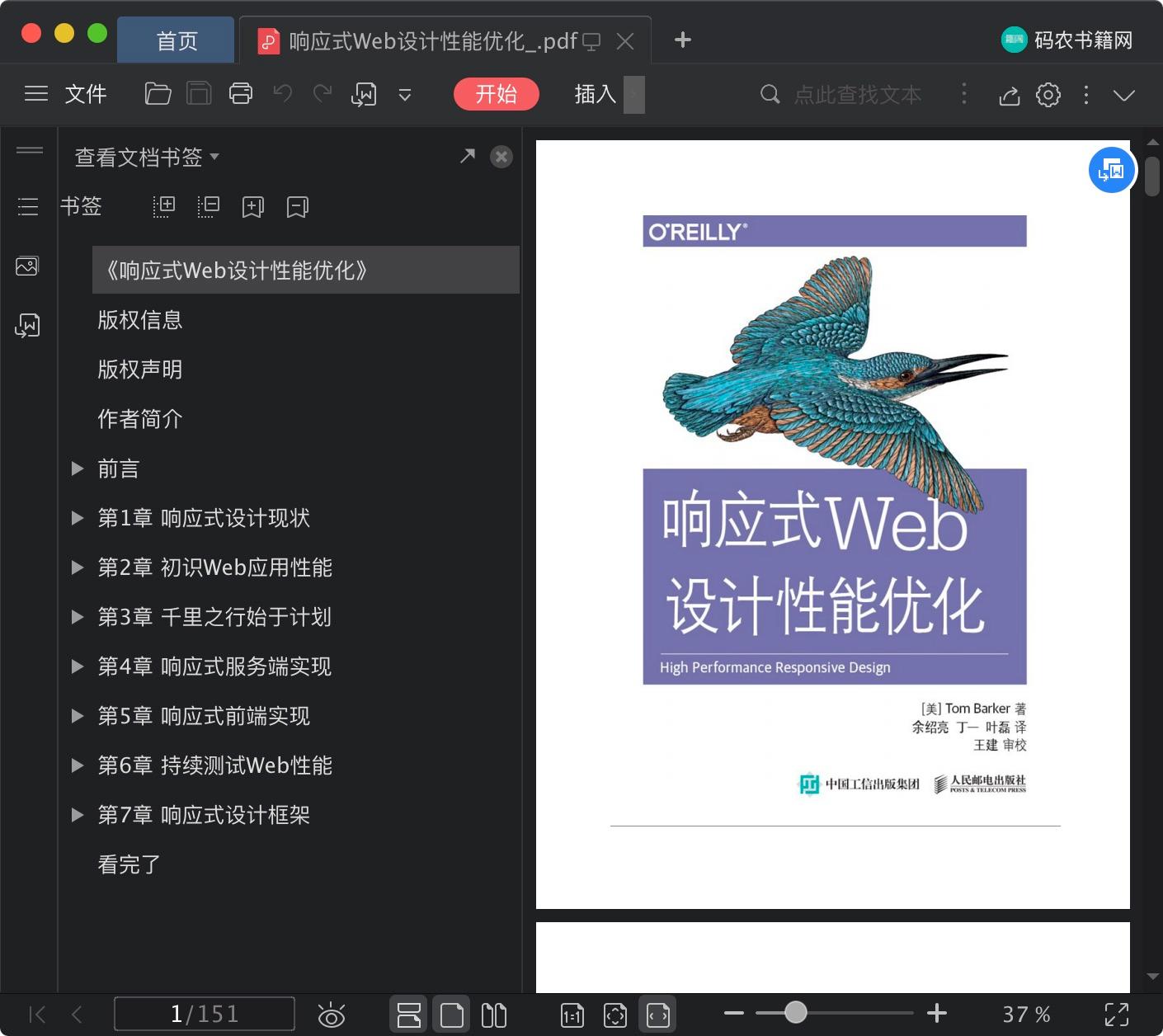Enable continuous scrolling view

(x=408, y=1015)
